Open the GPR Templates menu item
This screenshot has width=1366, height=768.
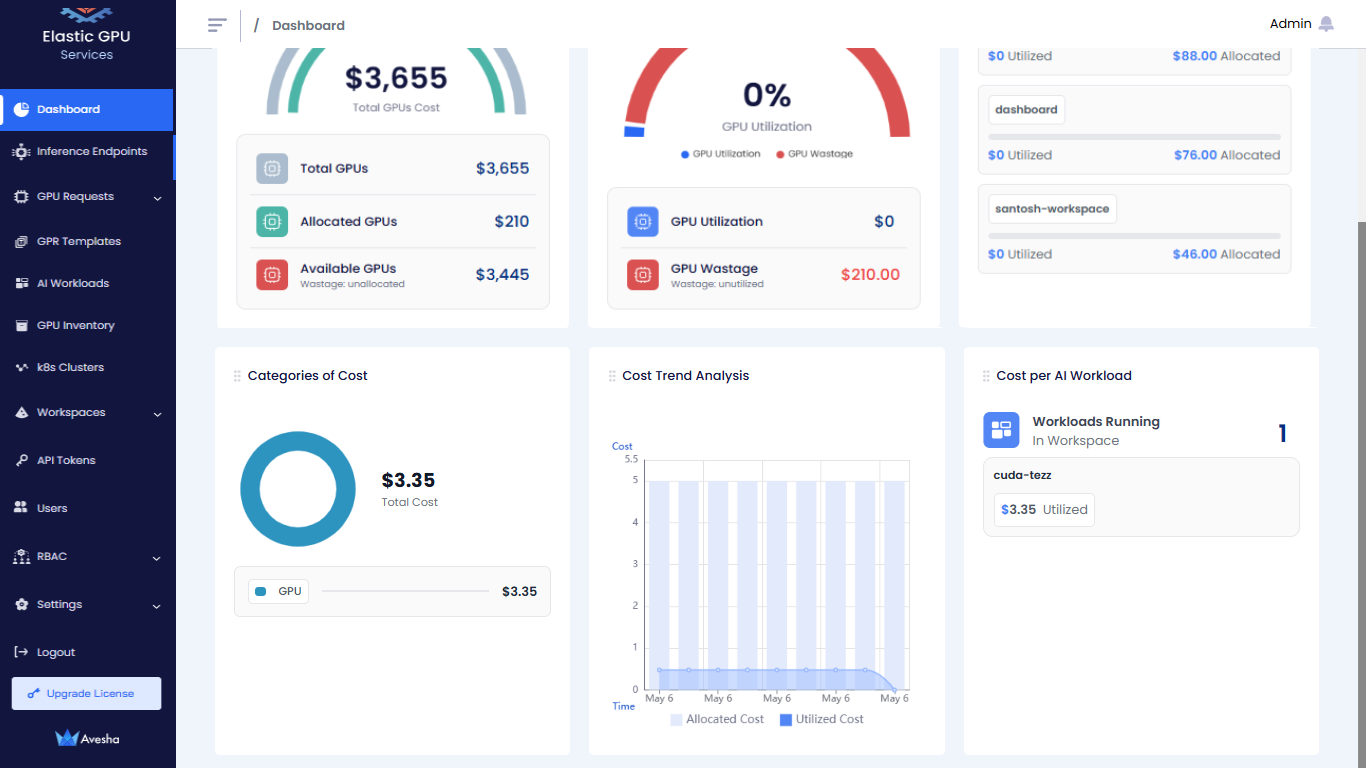click(78, 242)
